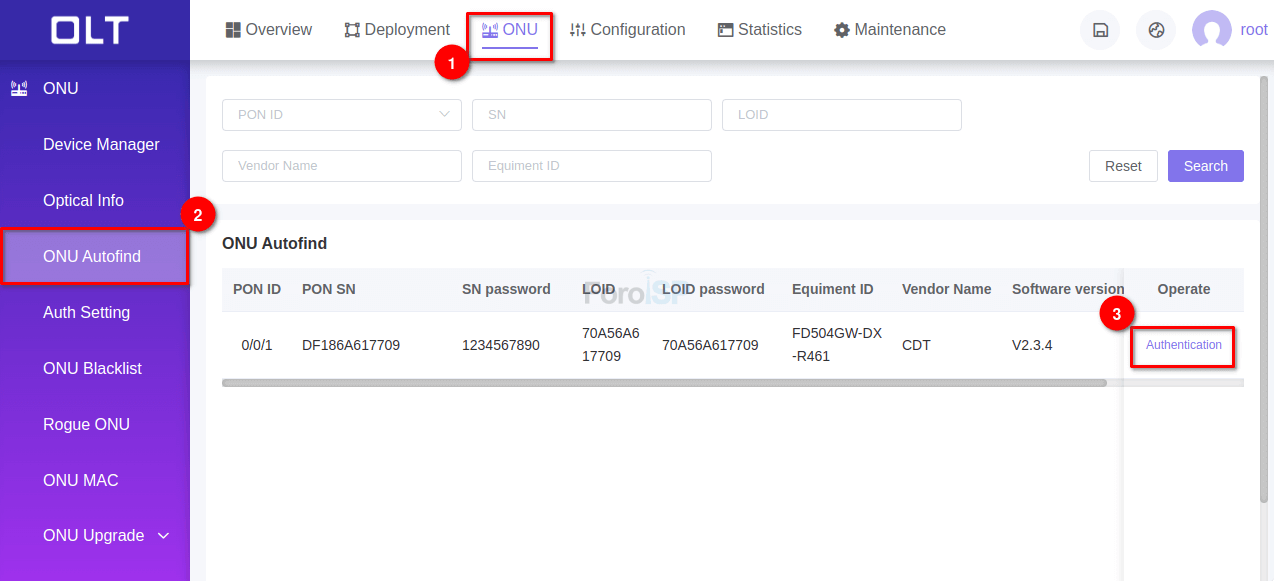Click the Authentication link for DF186A617709

point(1183,345)
